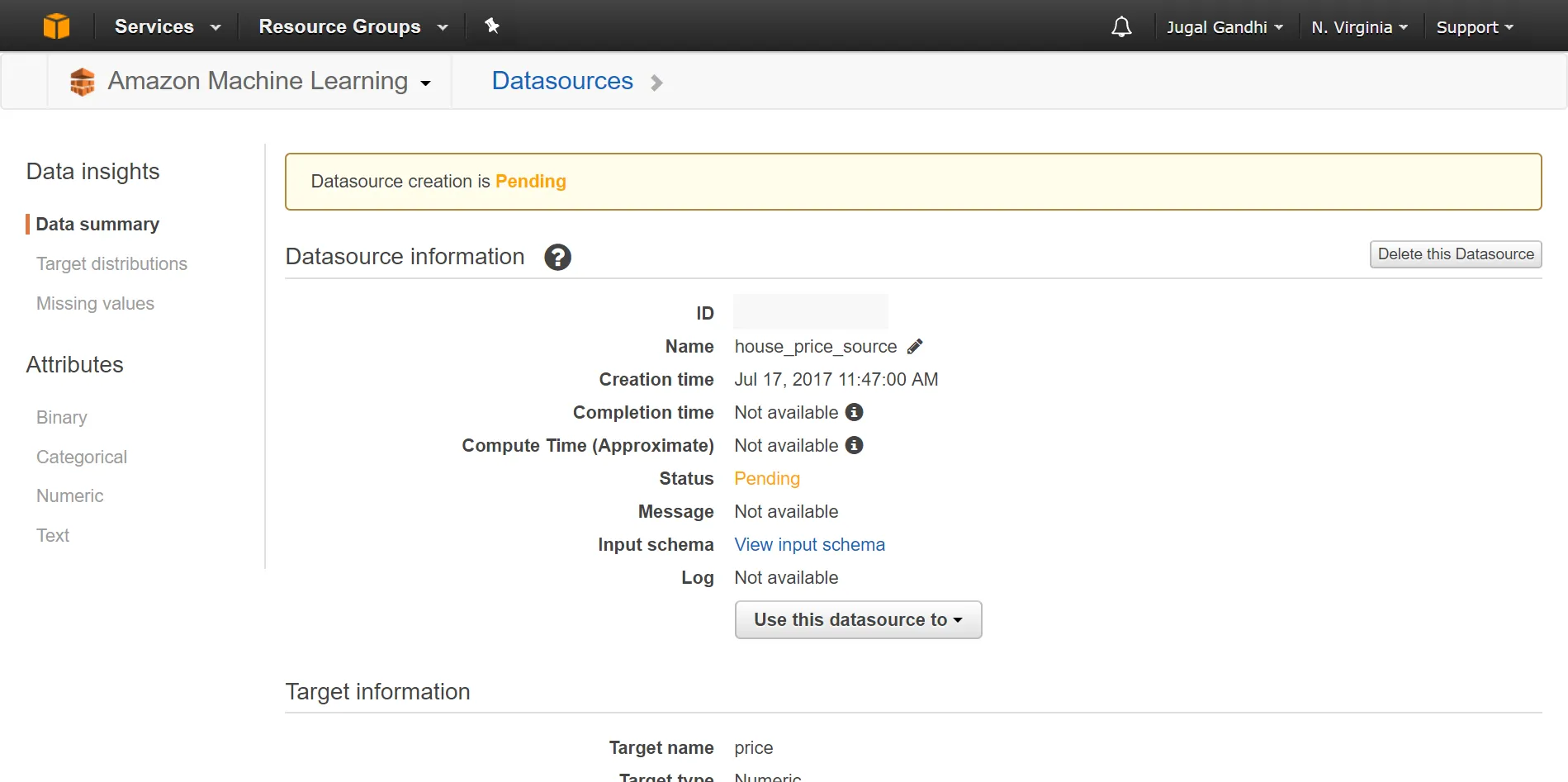Edit the datasource name with pencil icon

tap(915, 347)
